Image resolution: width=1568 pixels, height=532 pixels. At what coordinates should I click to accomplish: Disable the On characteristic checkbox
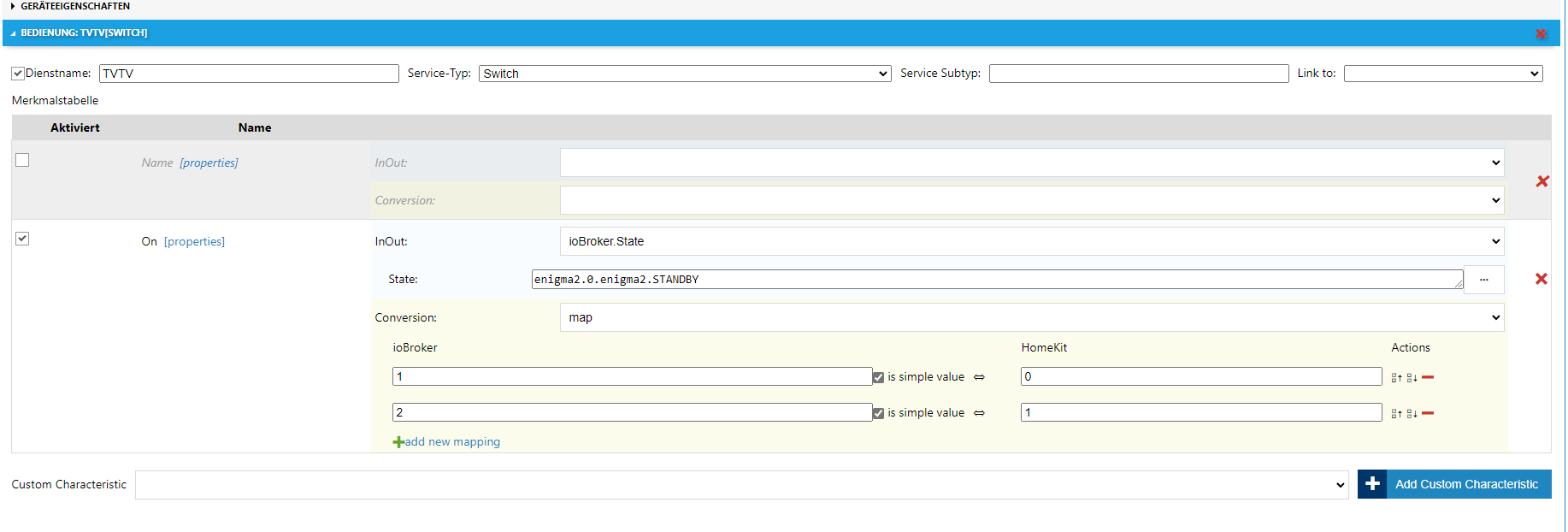[22, 239]
